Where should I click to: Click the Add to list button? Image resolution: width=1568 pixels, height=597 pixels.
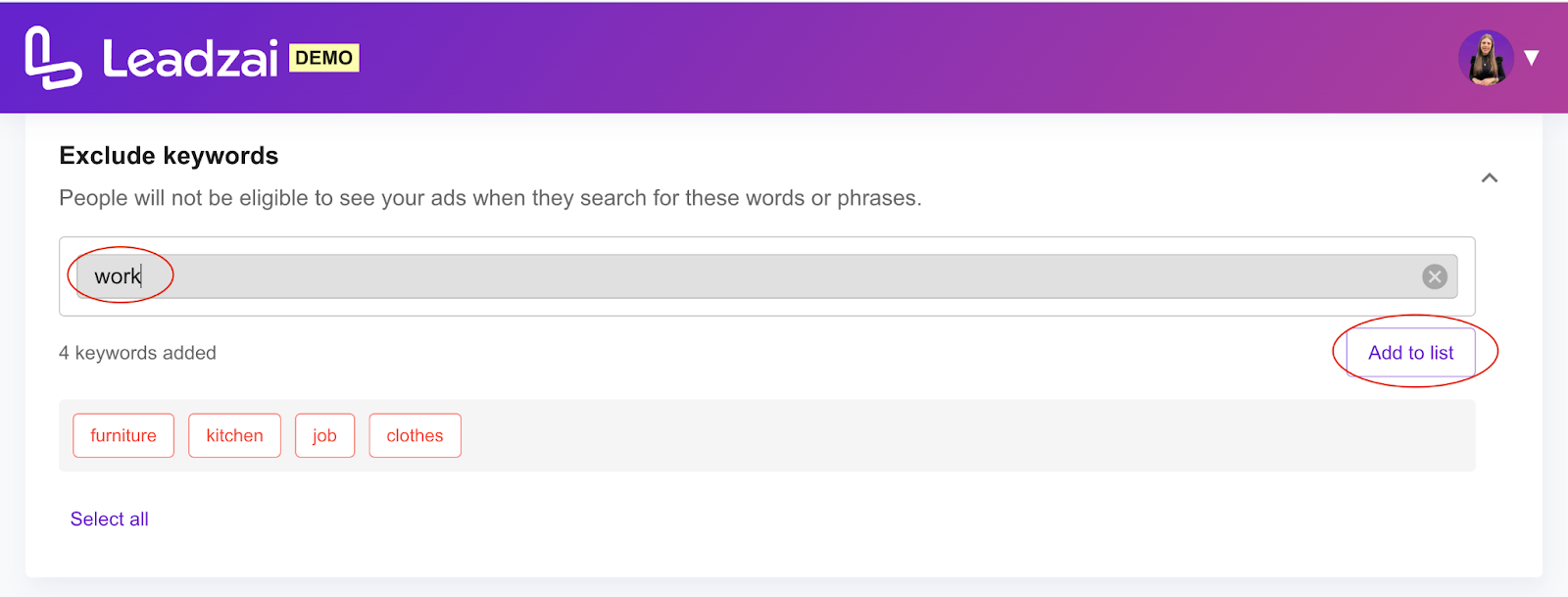point(1410,353)
